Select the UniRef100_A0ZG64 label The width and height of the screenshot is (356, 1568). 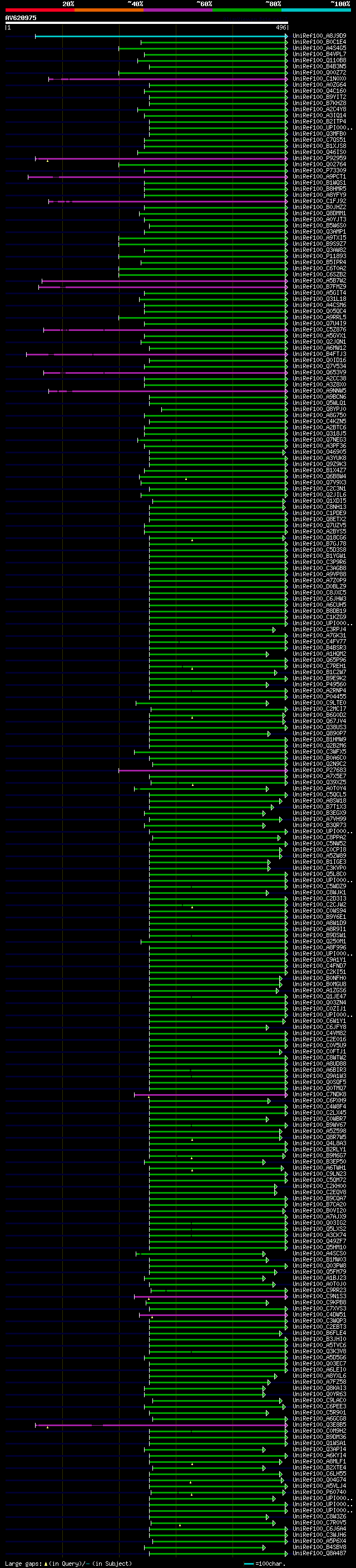(x=319, y=85)
